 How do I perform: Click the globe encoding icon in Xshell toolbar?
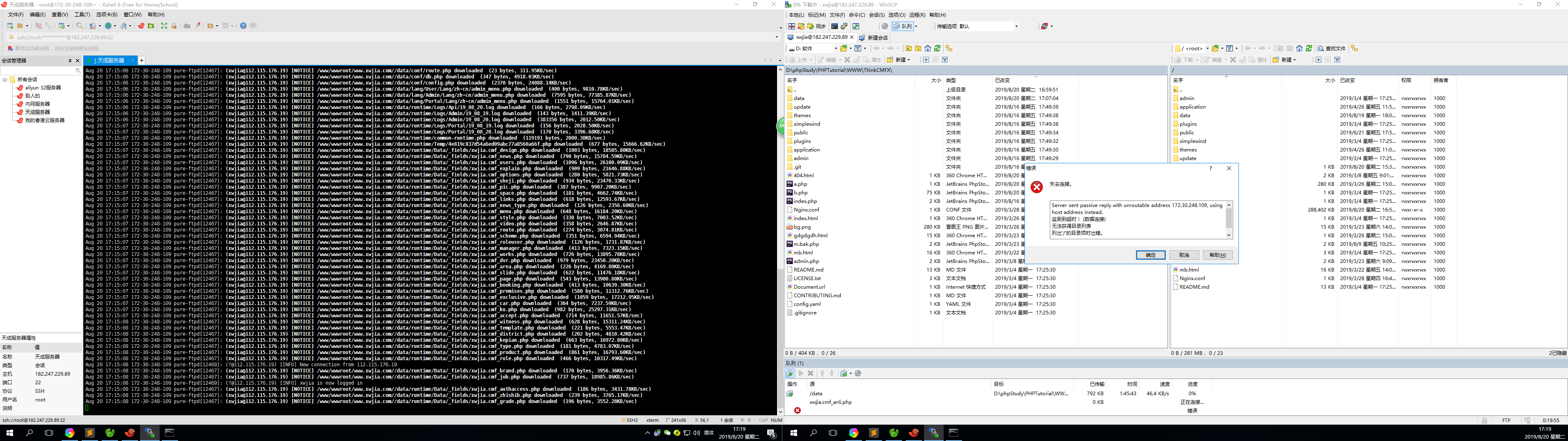click(x=108, y=26)
